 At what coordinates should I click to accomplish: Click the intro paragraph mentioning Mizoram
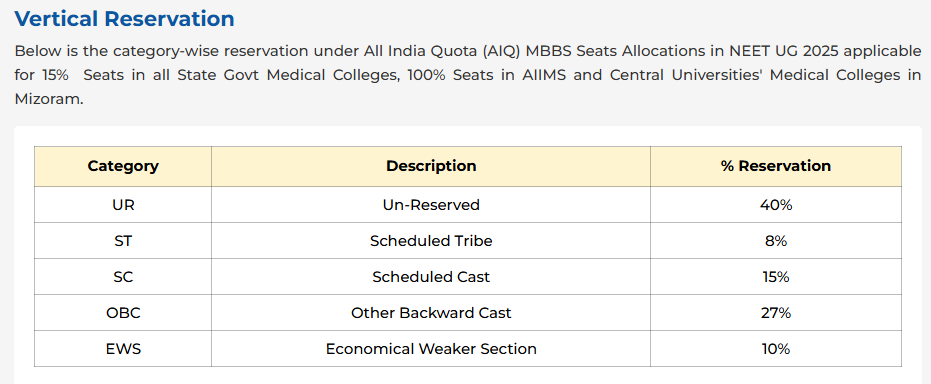(x=468, y=75)
